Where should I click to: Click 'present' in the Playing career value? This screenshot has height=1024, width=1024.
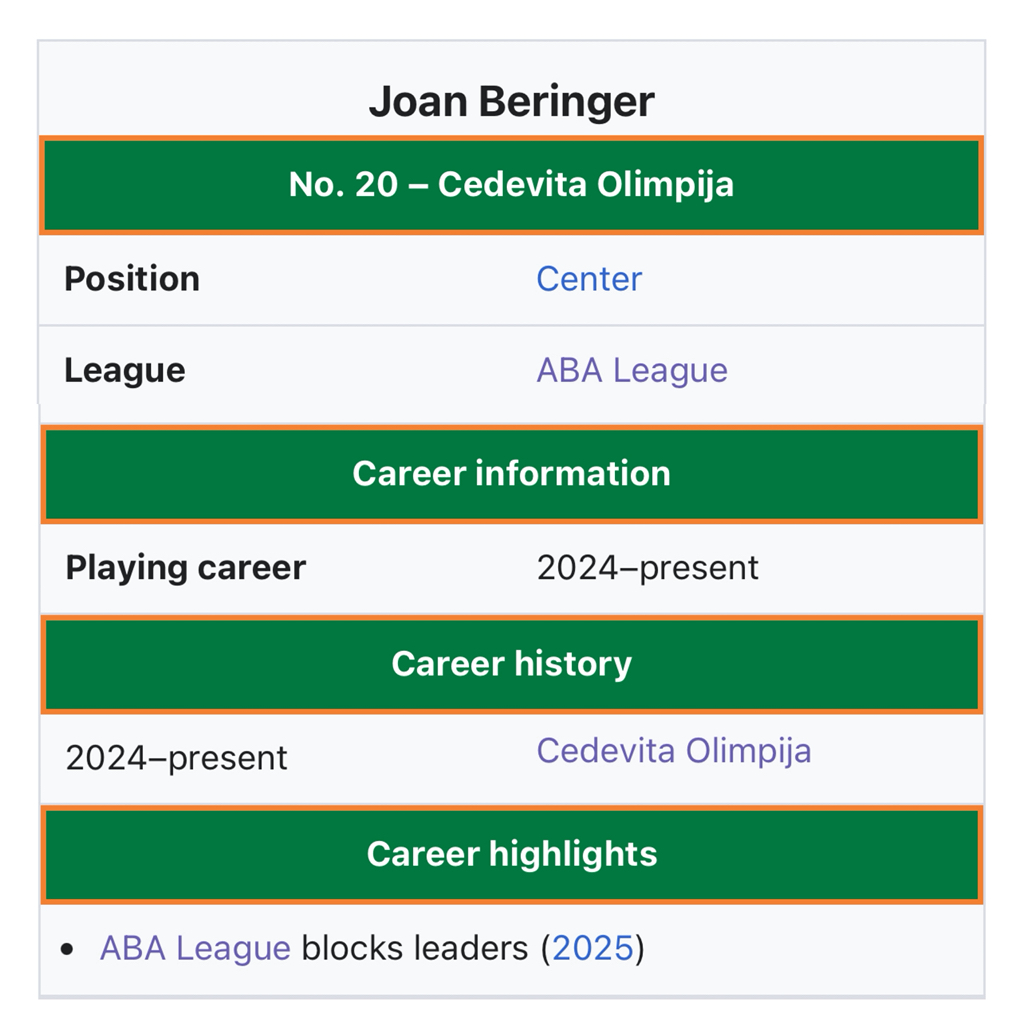[x=699, y=568]
